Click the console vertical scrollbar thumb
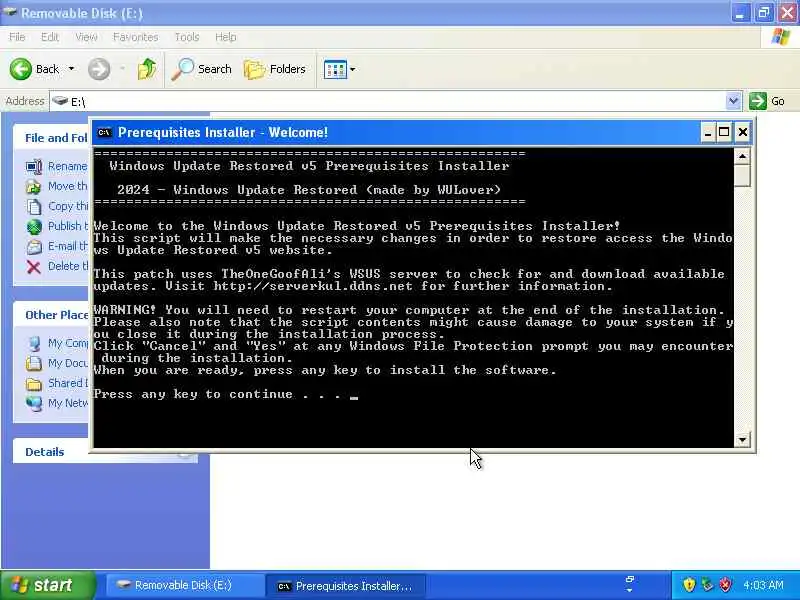800x600 pixels. (x=742, y=176)
